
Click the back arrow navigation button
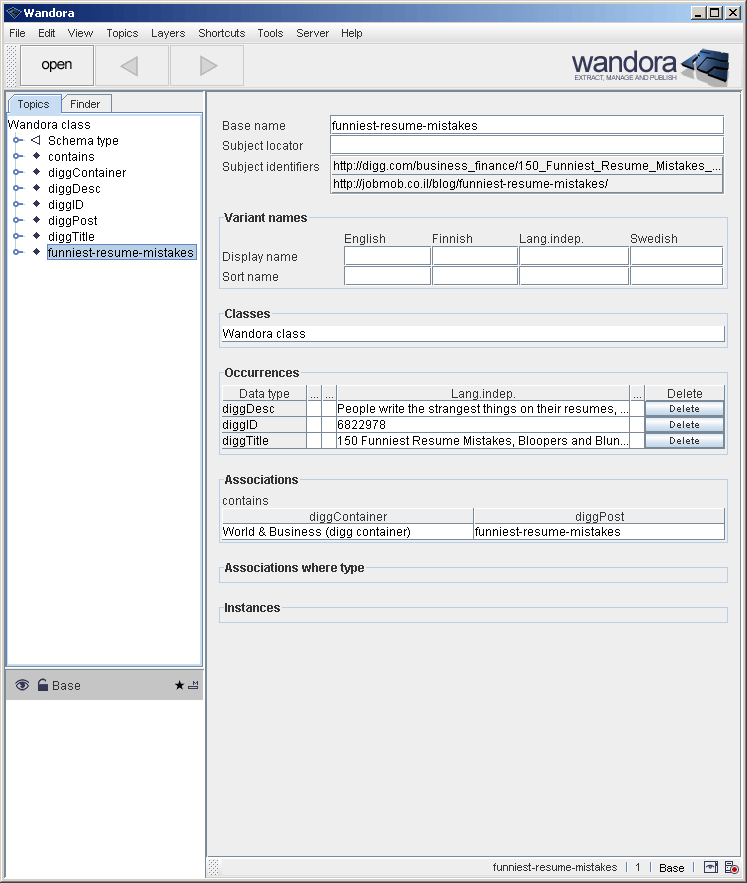pos(131,66)
